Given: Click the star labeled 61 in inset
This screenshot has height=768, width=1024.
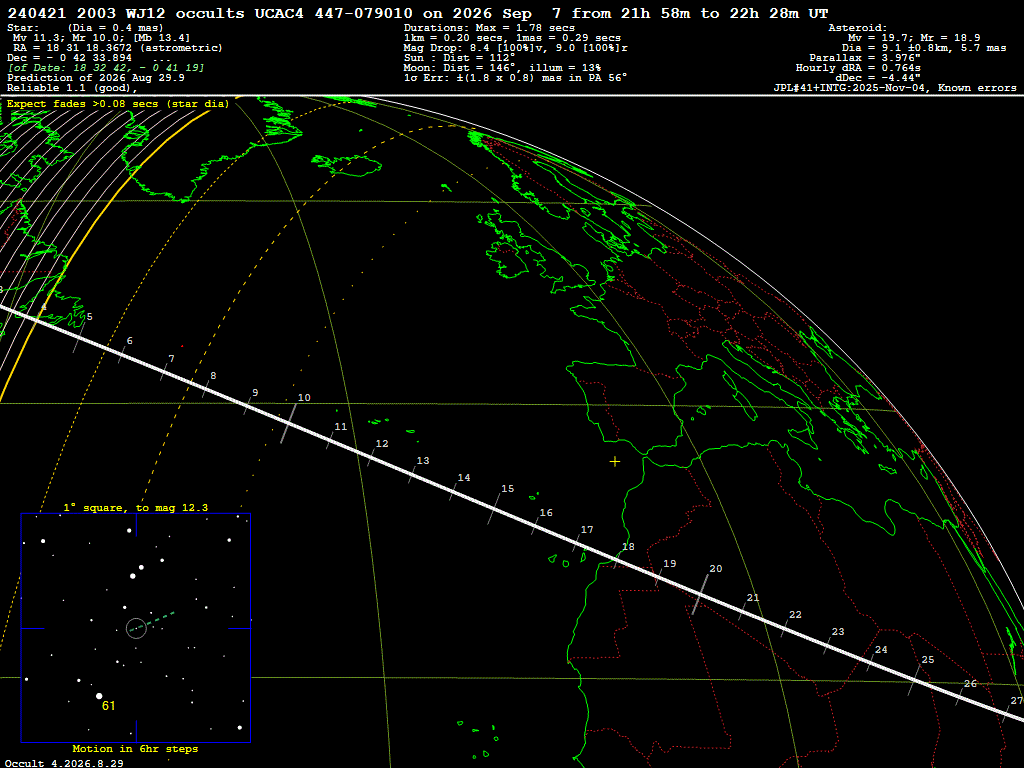Looking at the screenshot, I should [99, 696].
